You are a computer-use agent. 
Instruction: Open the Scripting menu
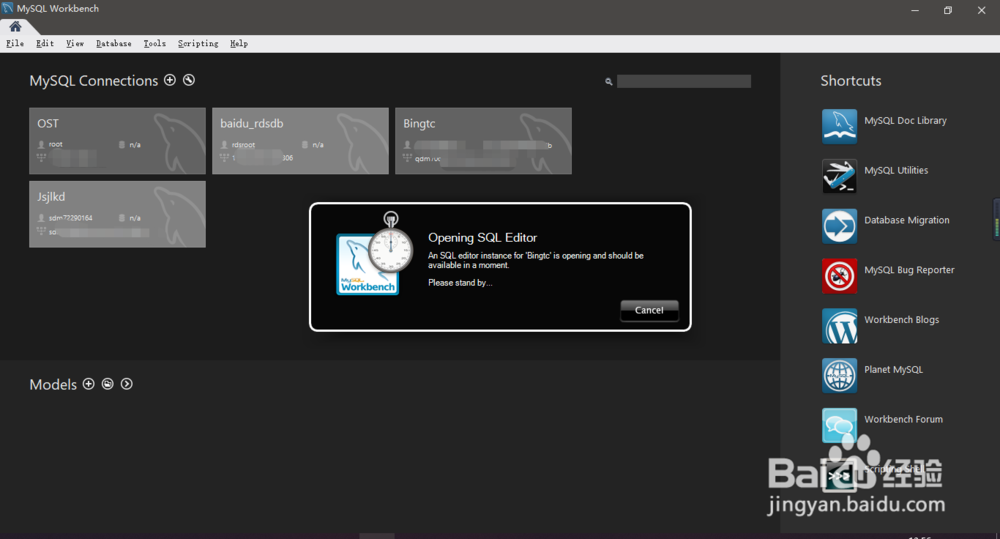pos(198,43)
